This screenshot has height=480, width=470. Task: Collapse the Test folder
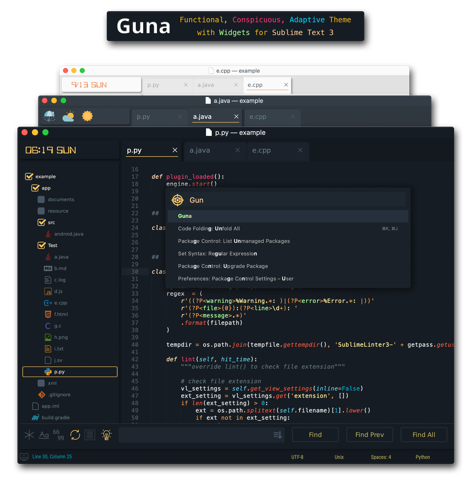pos(41,245)
